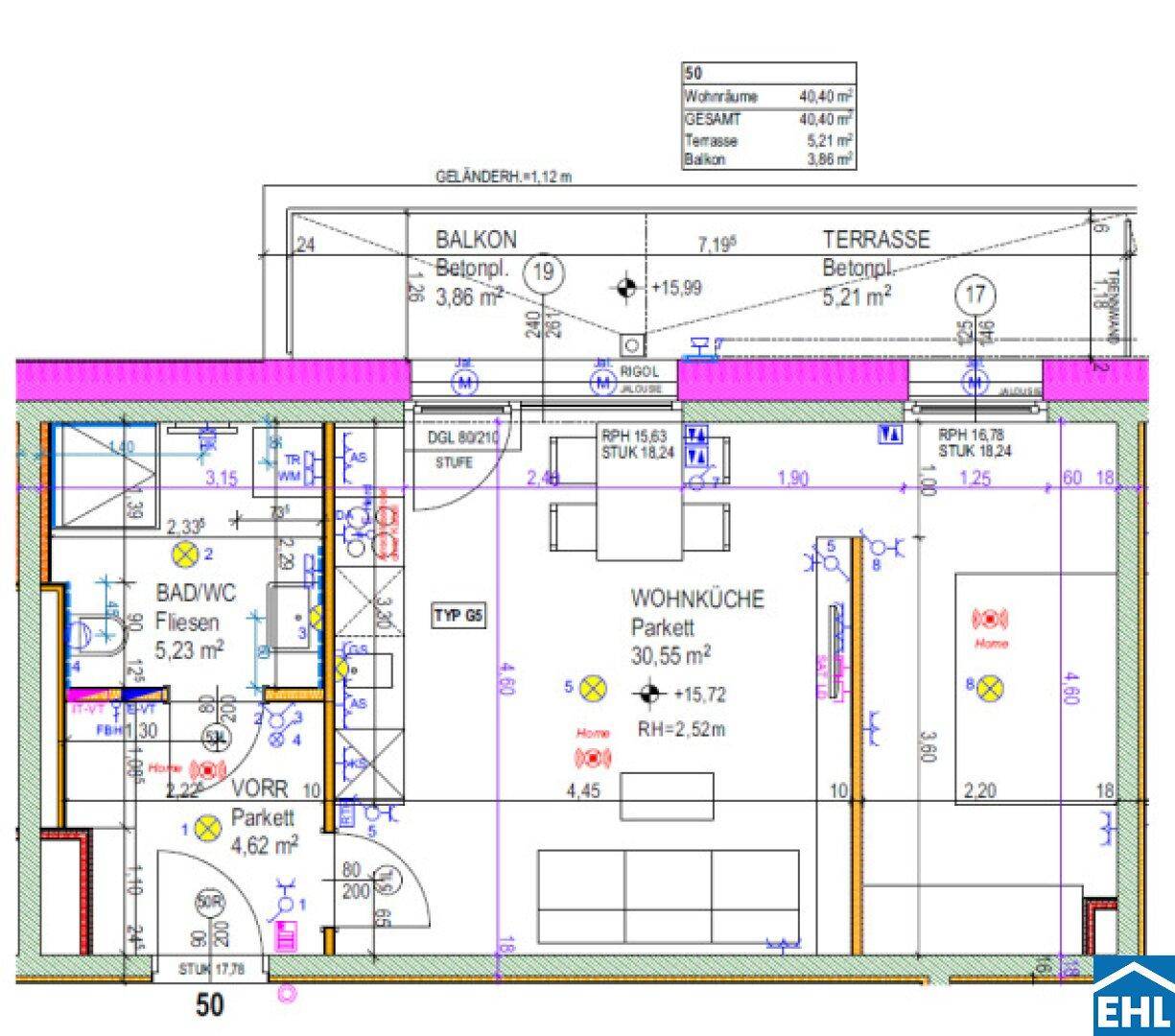Viewport: 1175px width, 1036px height.
Task: Click the blue motor symbol labeled RIGOL
Action: point(602,382)
